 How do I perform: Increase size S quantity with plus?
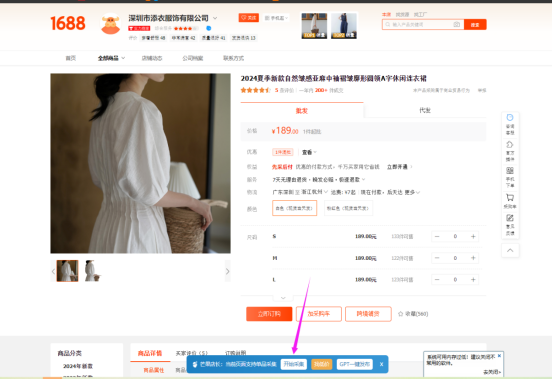click(x=473, y=236)
